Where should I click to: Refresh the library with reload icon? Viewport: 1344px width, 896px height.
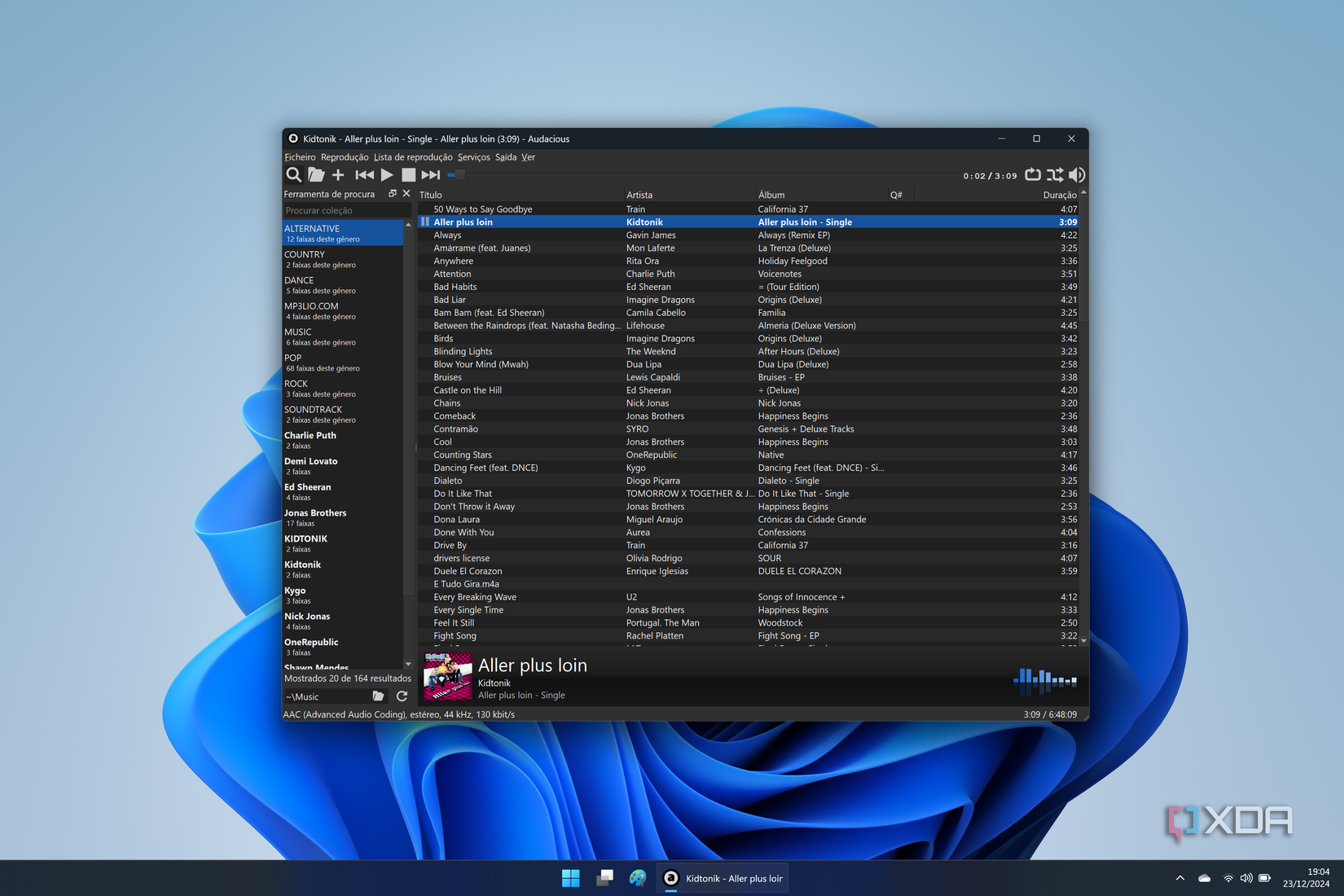(x=402, y=696)
